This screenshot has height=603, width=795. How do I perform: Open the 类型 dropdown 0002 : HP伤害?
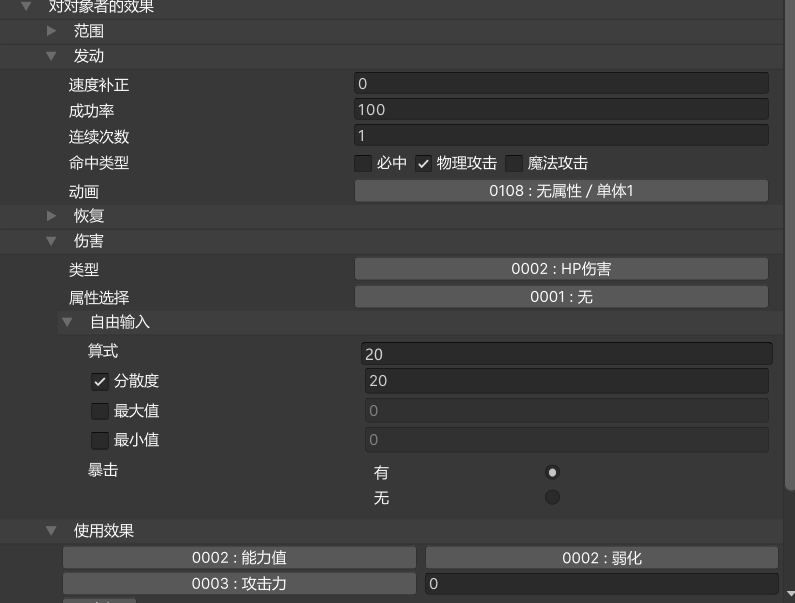561,269
